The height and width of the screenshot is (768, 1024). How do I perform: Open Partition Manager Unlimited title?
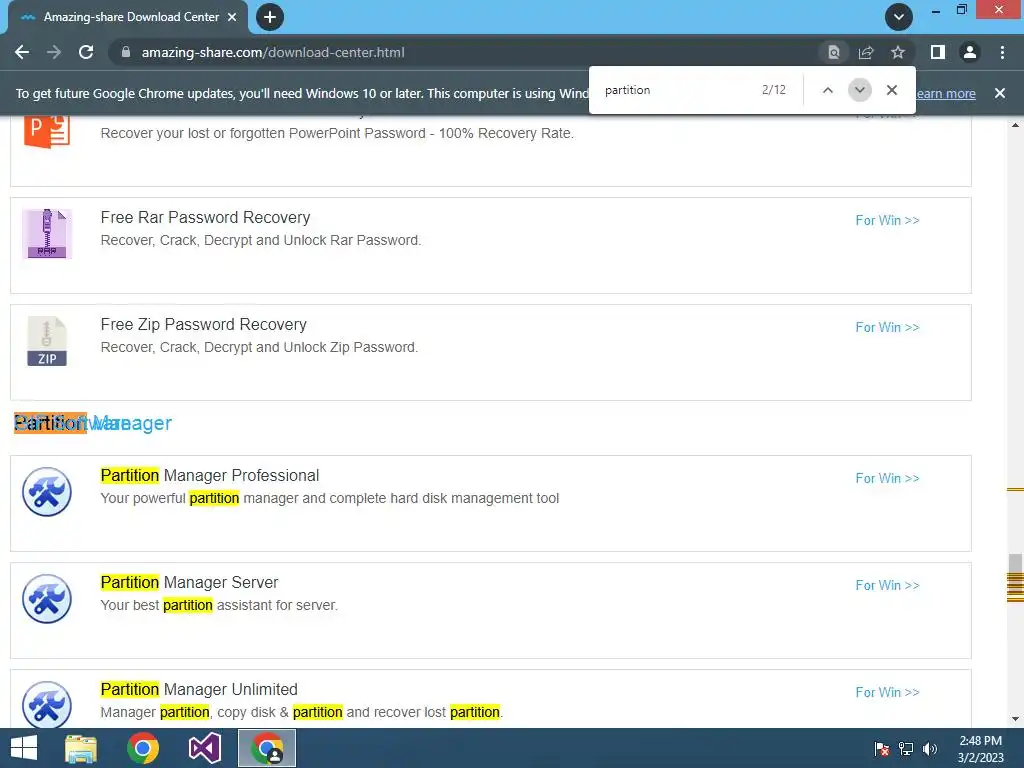point(199,690)
